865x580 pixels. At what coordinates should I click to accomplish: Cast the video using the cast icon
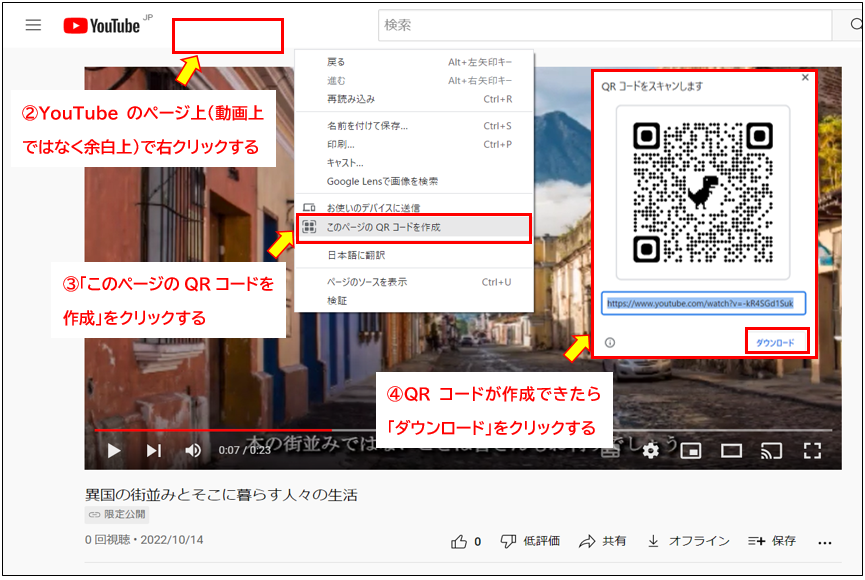[x=771, y=451]
